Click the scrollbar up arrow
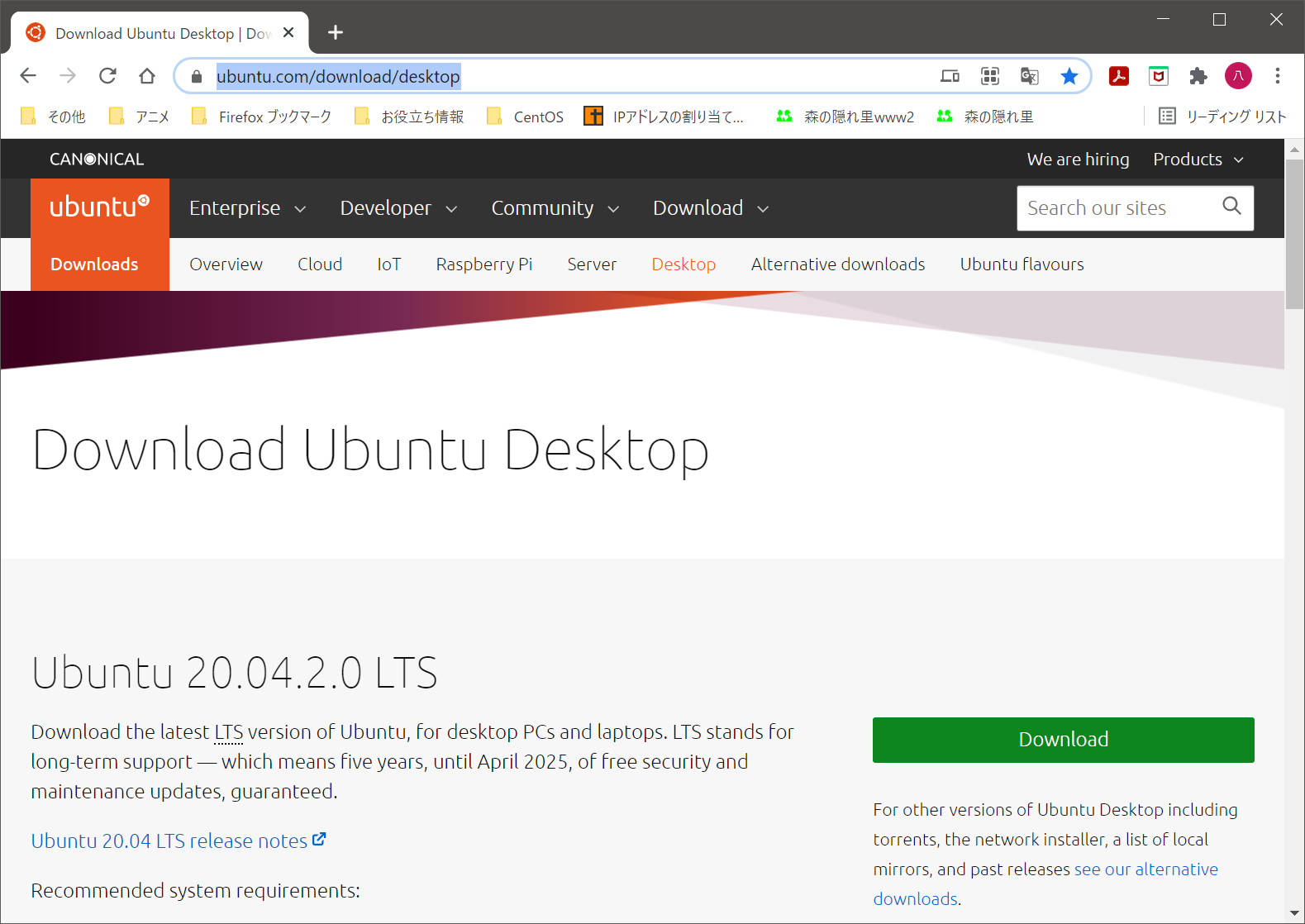 (1294, 150)
